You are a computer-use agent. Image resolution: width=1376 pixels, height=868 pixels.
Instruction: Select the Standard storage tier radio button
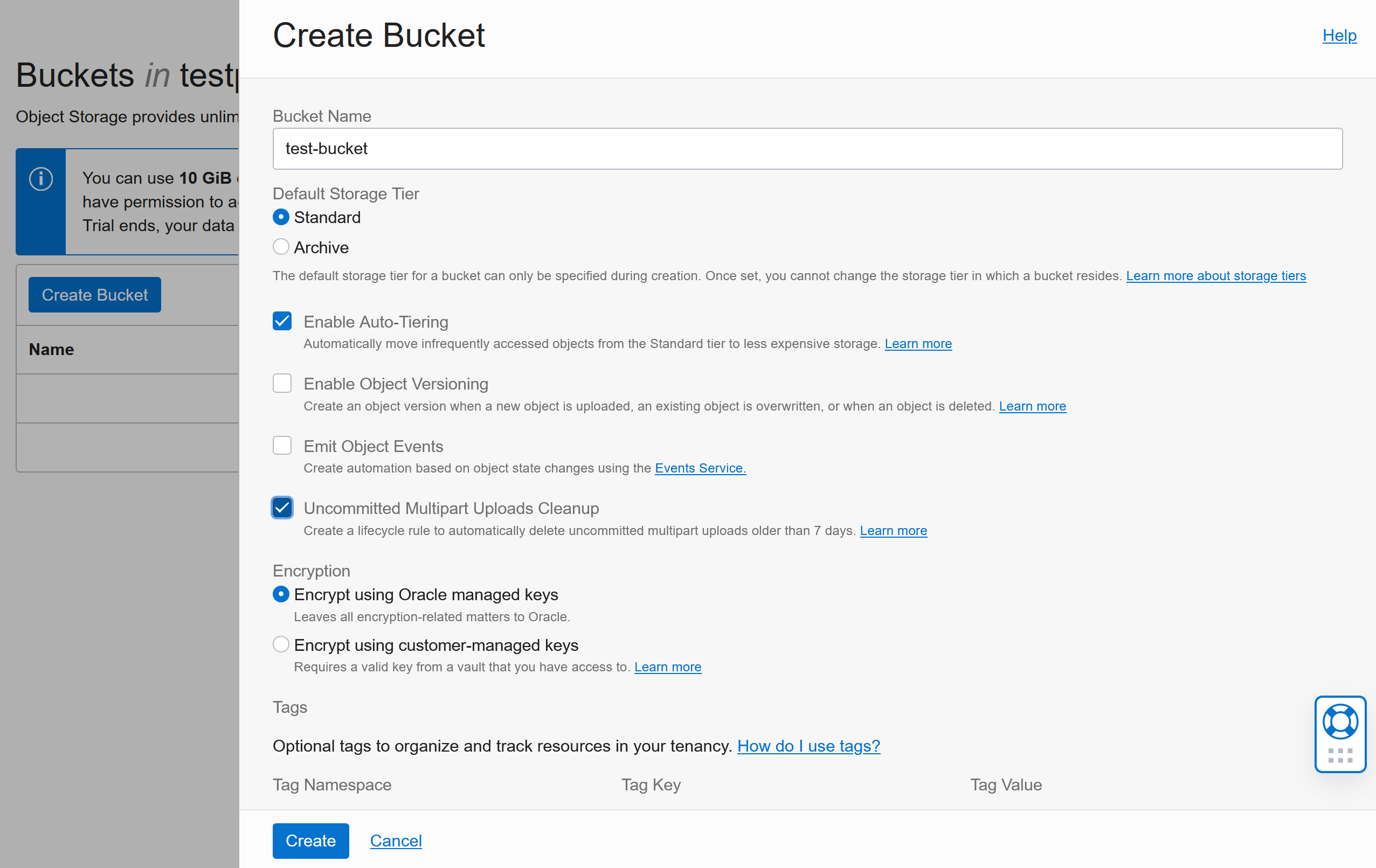pyautogui.click(x=281, y=218)
